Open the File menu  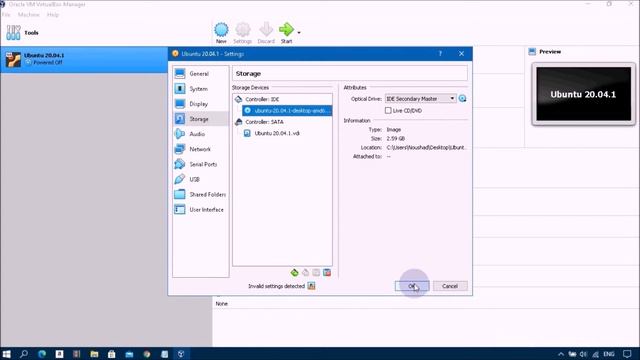coord(6,15)
